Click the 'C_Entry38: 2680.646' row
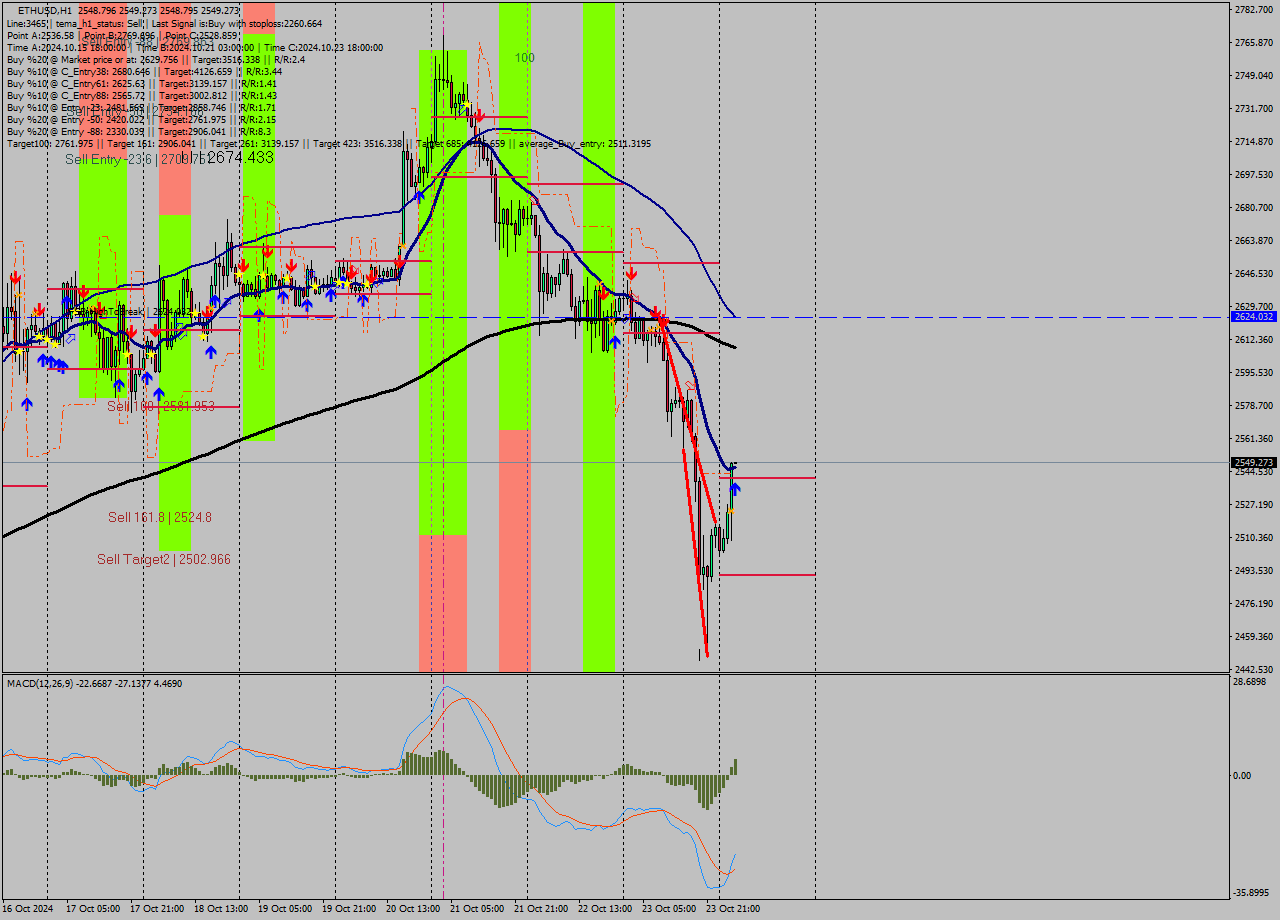1280x920 pixels. click(144, 71)
